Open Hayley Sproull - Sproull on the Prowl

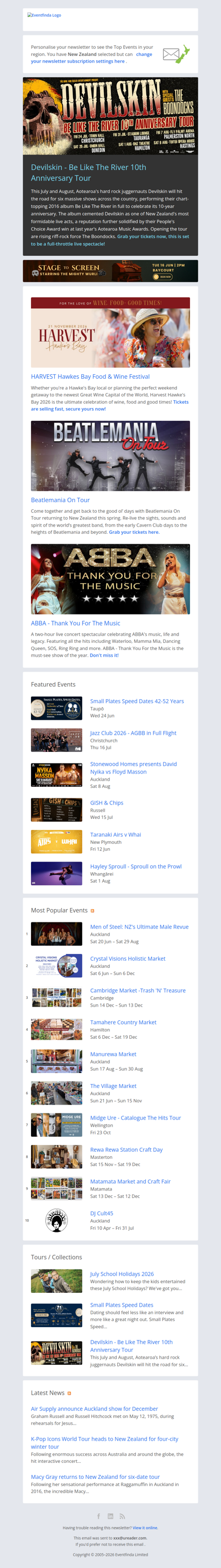136,866
